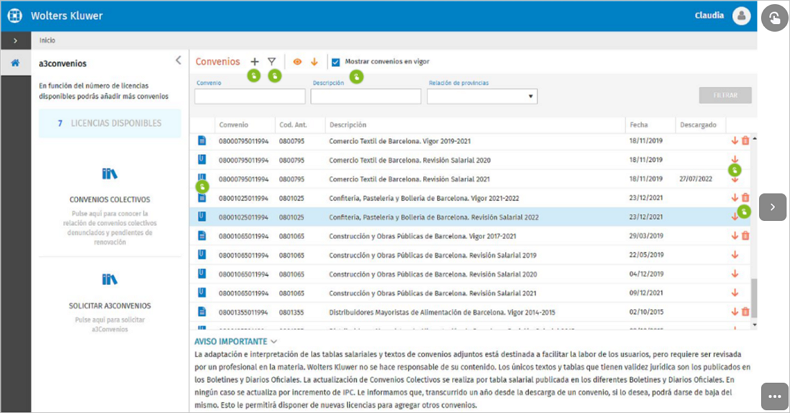Open the Relación de provincias dropdown
The height and width of the screenshot is (413, 790).
coord(482,96)
